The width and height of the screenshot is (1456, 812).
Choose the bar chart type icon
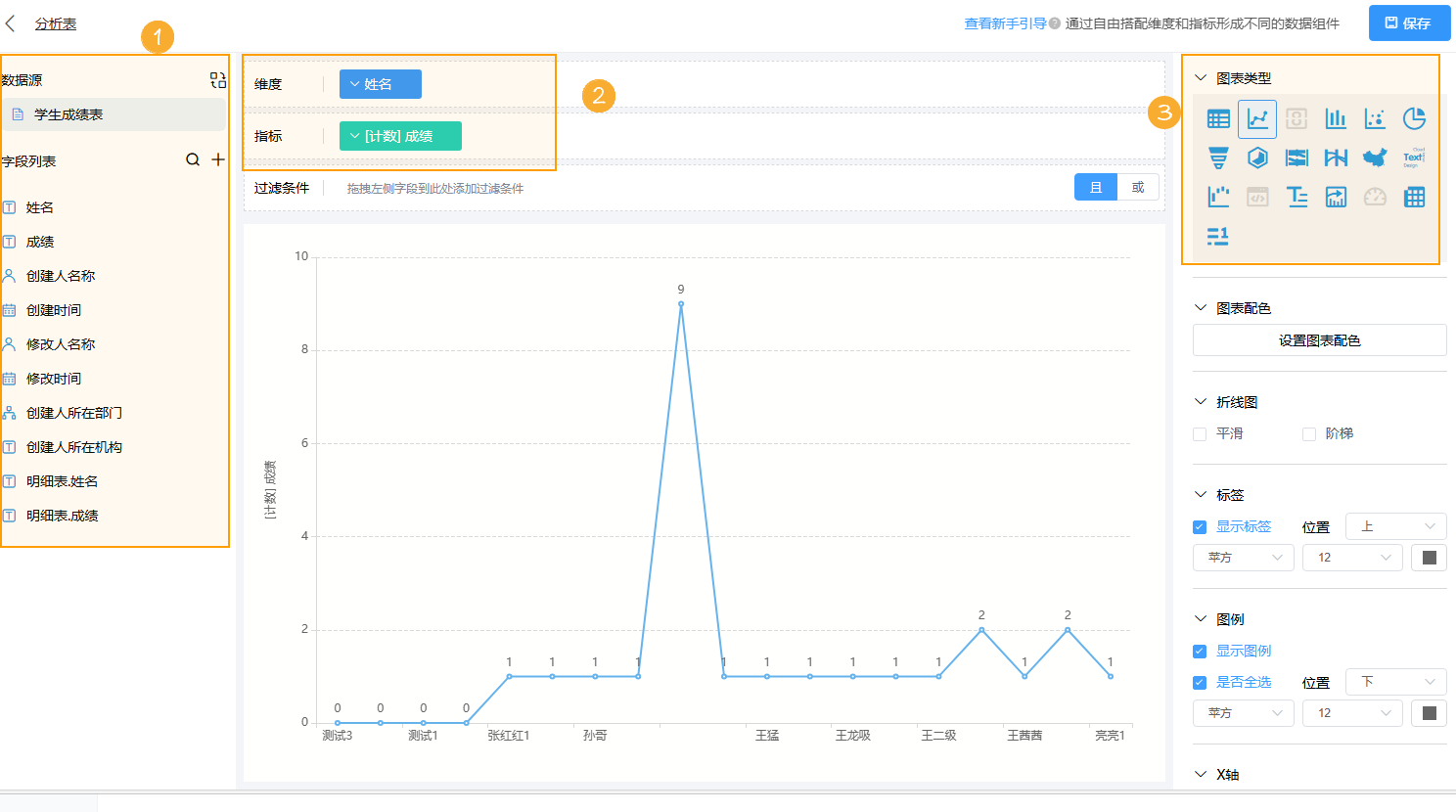(x=1336, y=118)
